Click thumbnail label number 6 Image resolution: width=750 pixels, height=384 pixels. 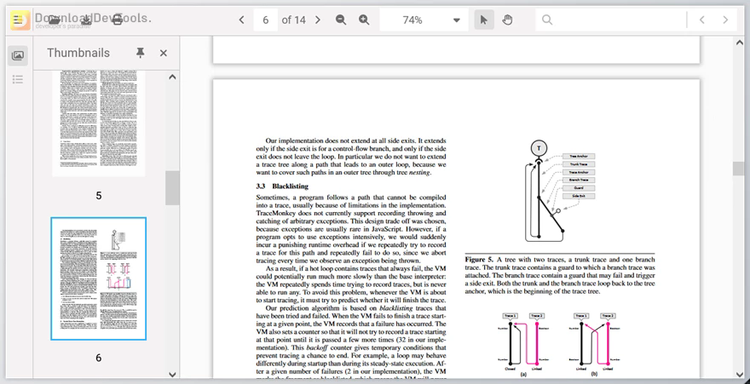pyautogui.click(x=99, y=358)
